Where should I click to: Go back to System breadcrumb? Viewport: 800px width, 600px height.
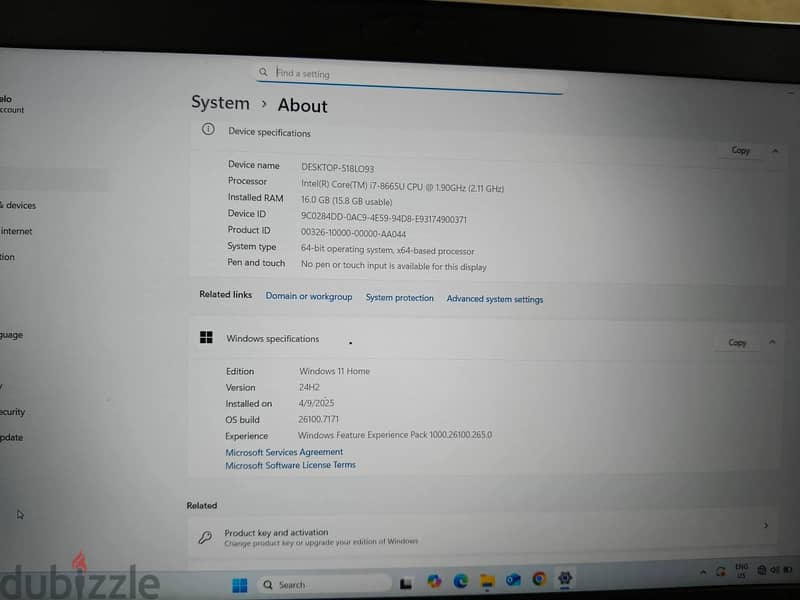(220, 103)
